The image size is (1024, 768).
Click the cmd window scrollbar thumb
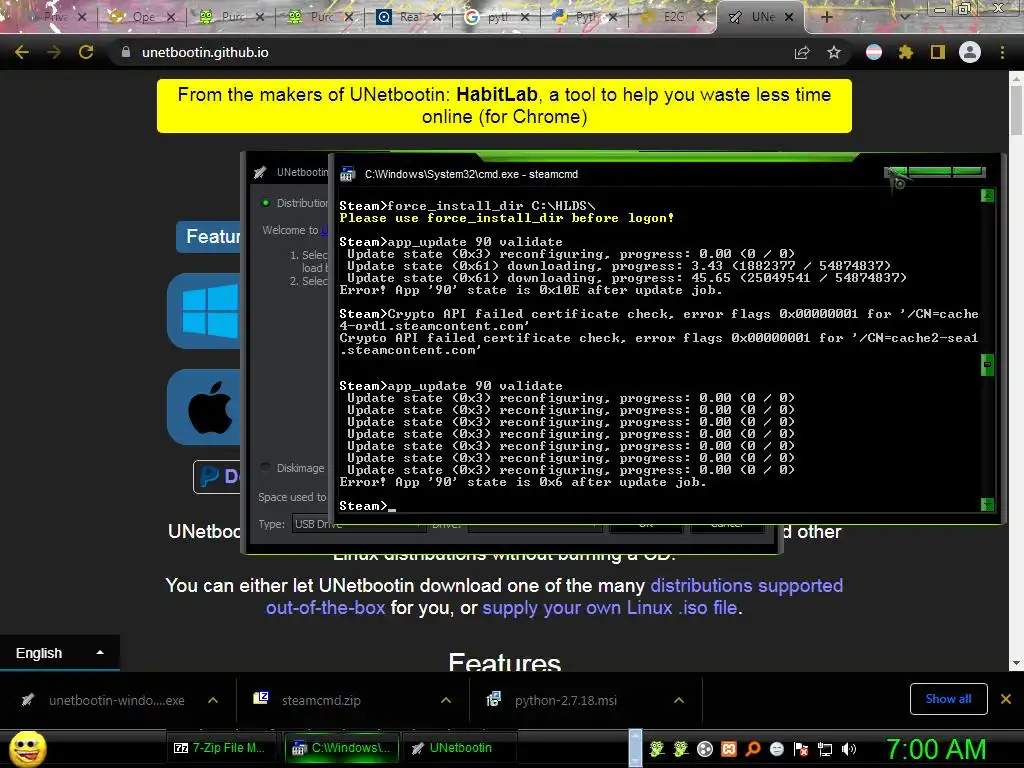[987, 365]
